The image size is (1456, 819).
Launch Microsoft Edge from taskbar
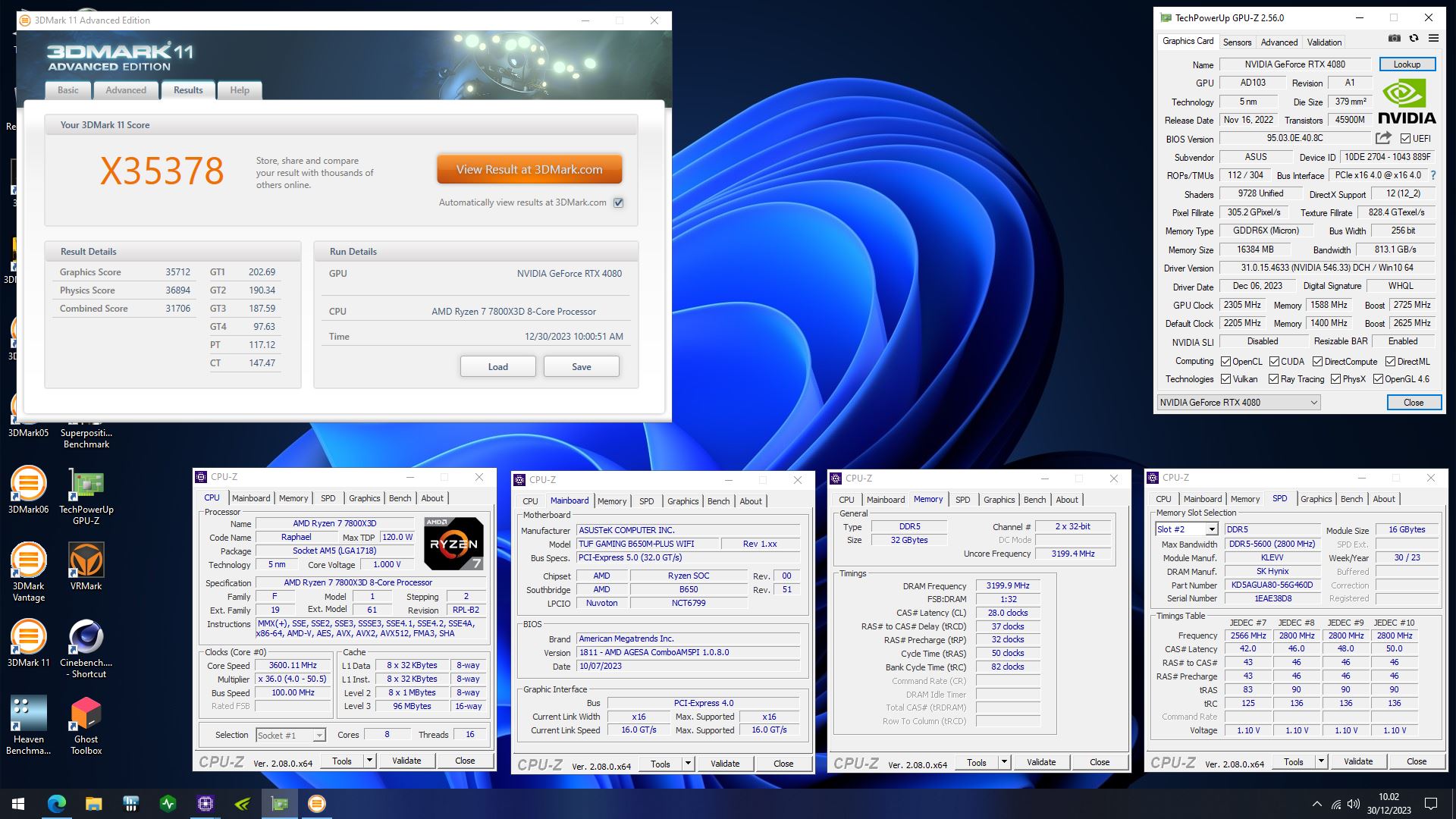(57, 804)
